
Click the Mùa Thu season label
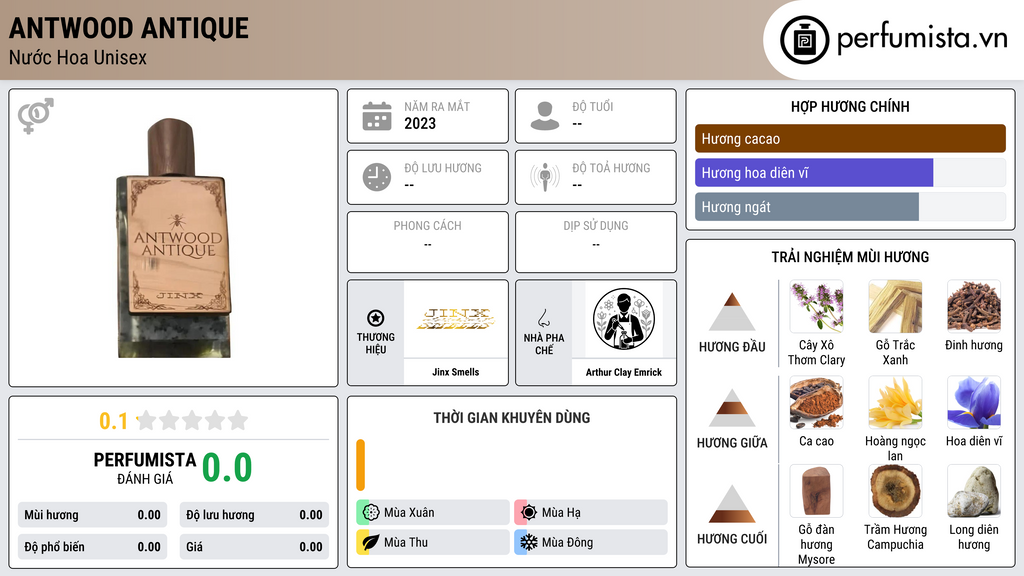click(x=406, y=542)
